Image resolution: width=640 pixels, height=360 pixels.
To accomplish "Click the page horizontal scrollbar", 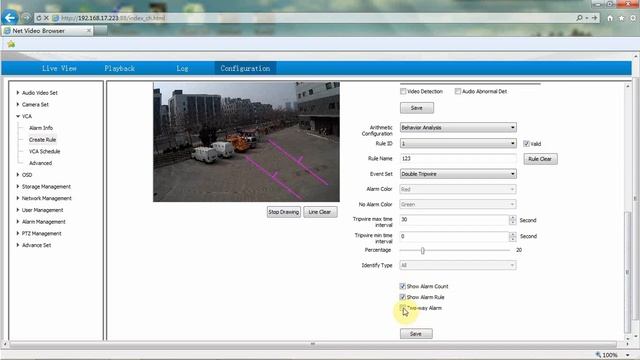I will (313, 344).
